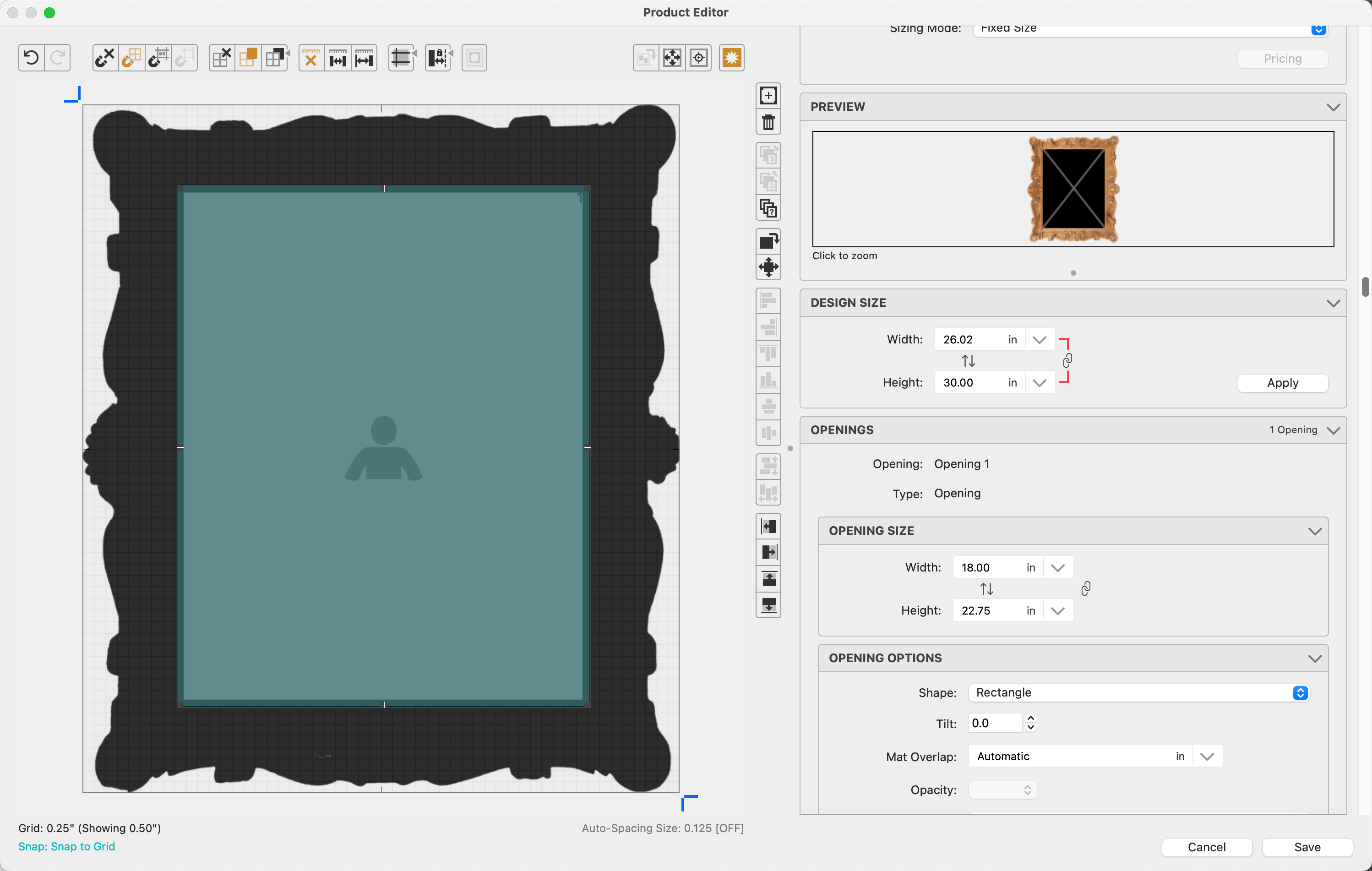1372x871 pixels.
Task: Select the orange snap-to-grid magnet icon
Action: 131,58
